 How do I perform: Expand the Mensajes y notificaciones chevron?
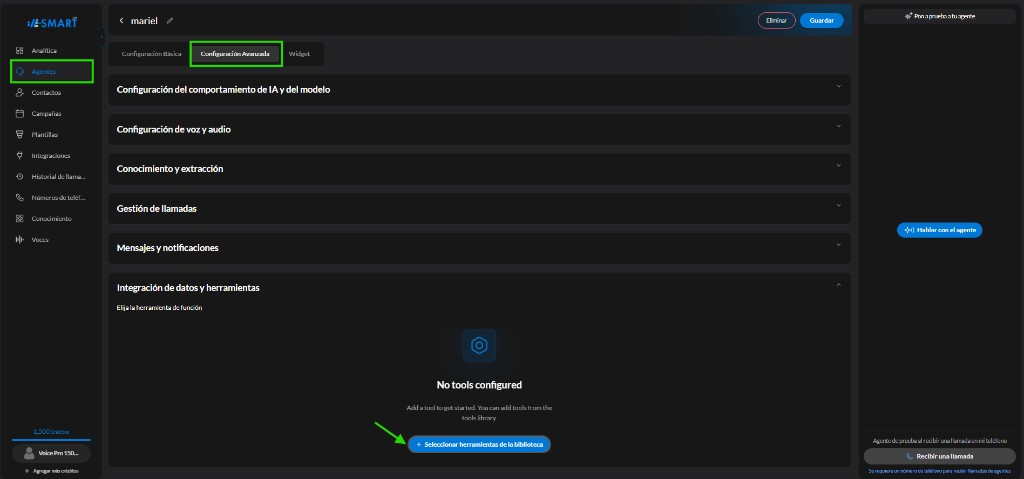[x=839, y=245]
